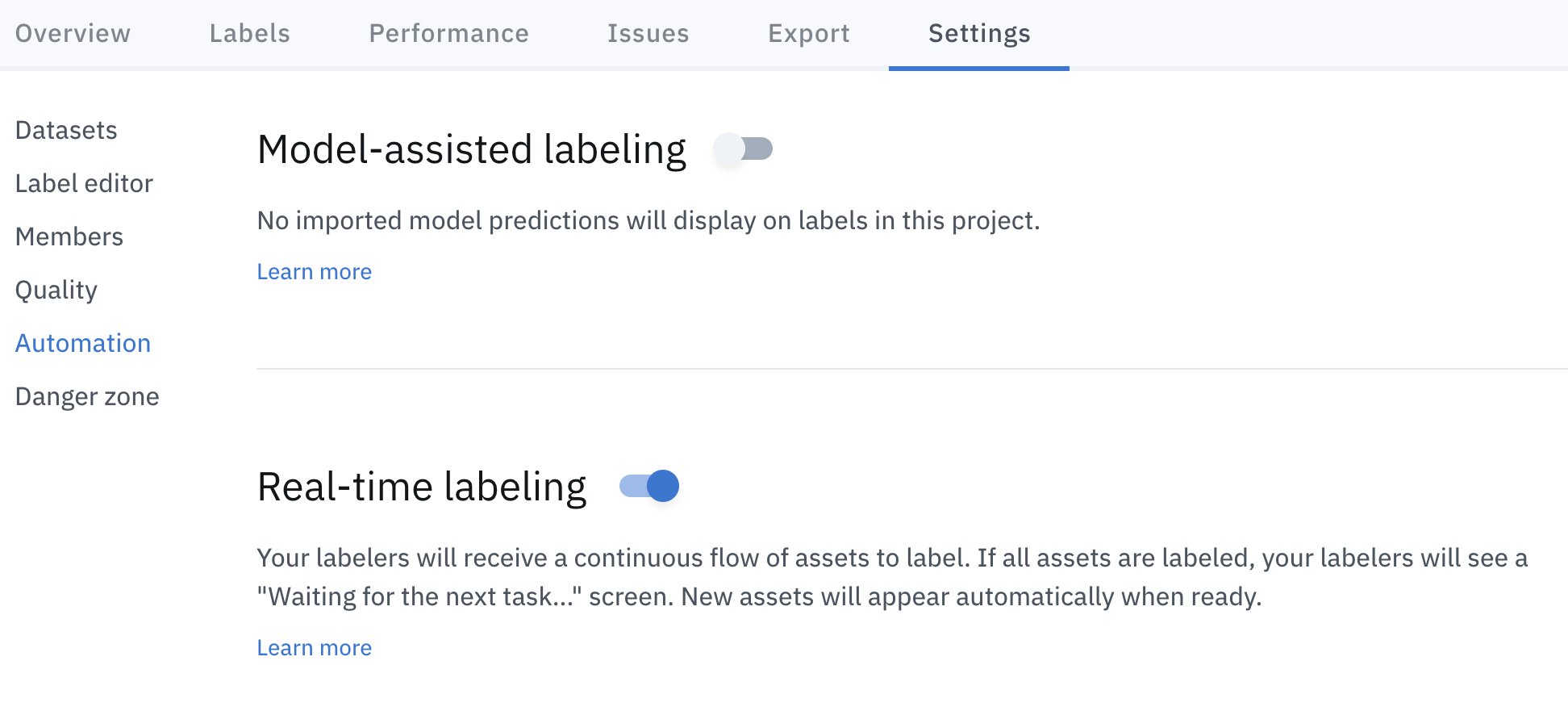Open the Export tab

pyautogui.click(x=808, y=33)
